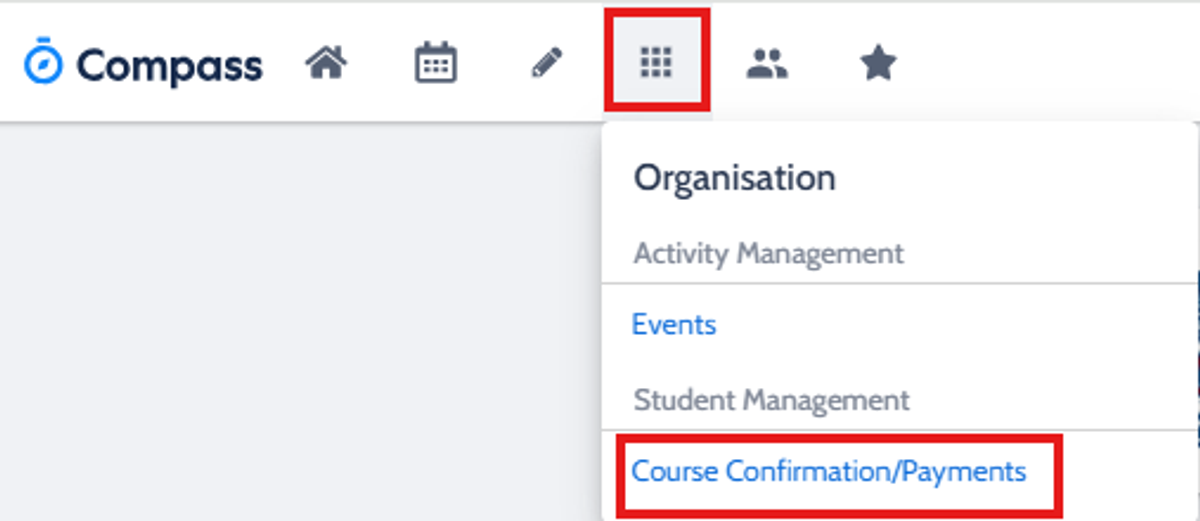This screenshot has width=1200, height=521.
Task: Open the Events link
Action: (674, 324)
